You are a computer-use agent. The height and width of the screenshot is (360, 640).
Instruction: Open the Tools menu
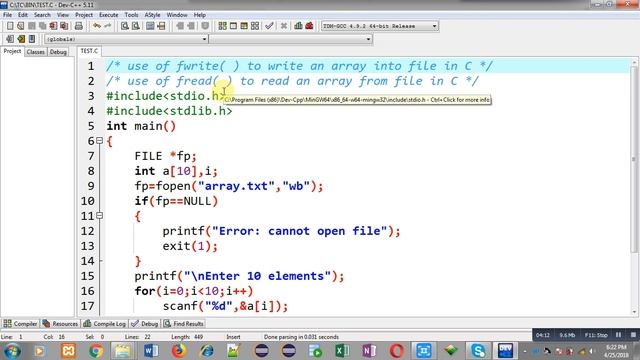[131, 15]
